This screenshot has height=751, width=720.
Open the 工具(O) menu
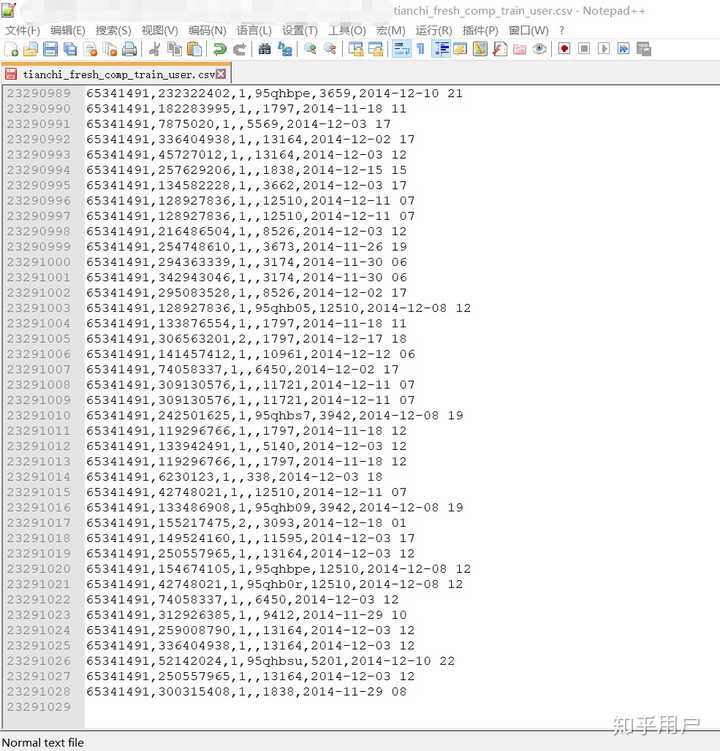(347, 30)
